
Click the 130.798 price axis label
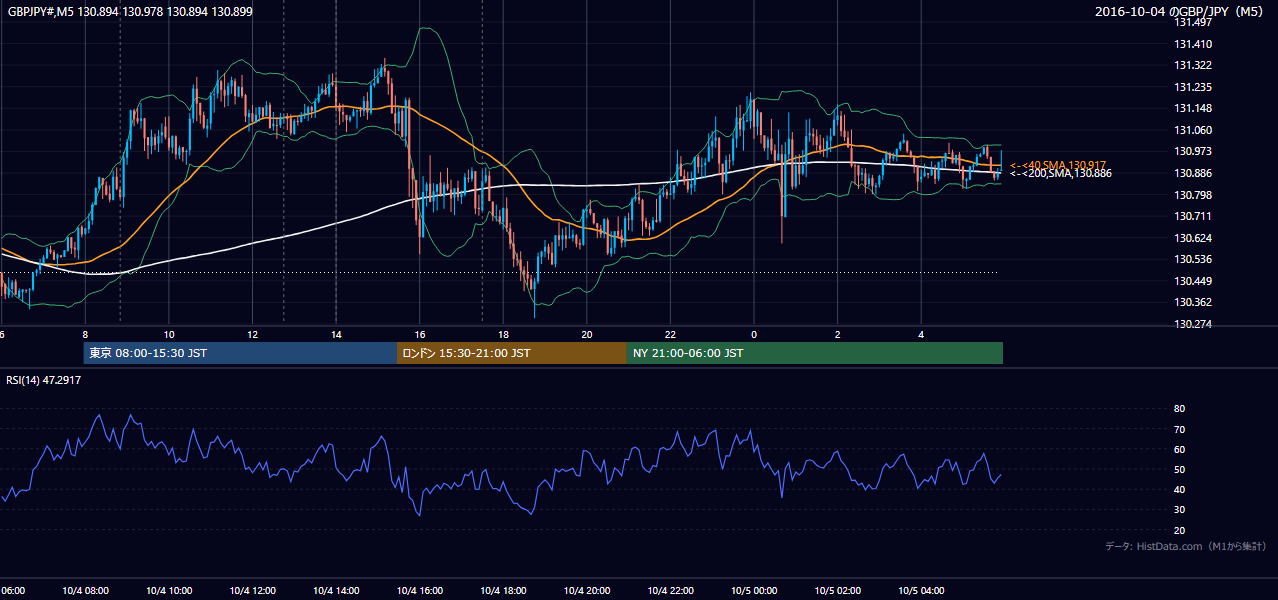[x=1193, y=195]
